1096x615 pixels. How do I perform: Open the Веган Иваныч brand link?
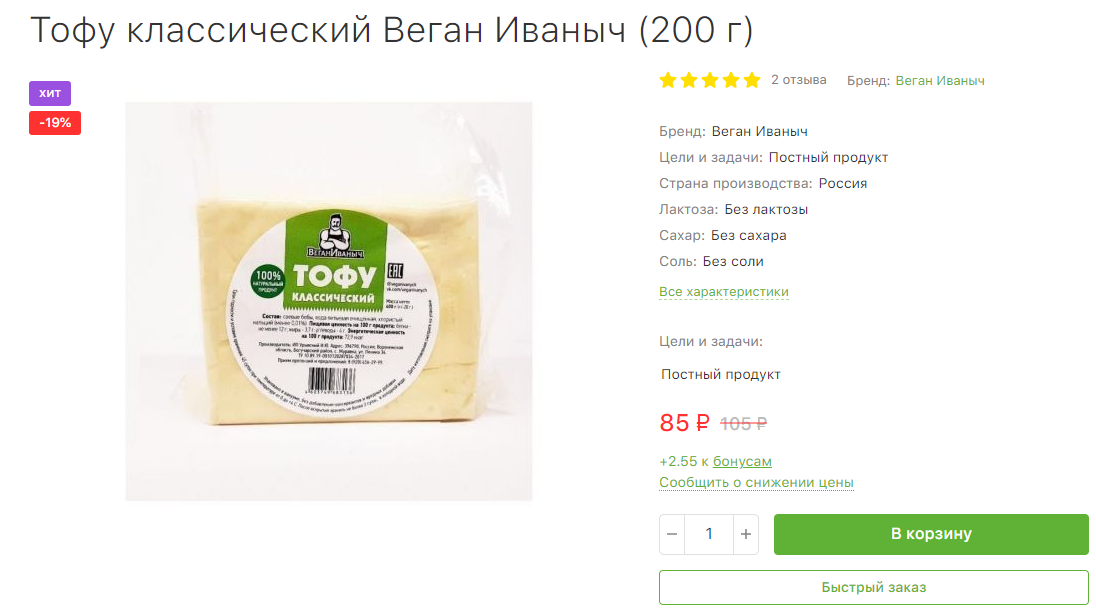pyautogui.click(x=939, y=81)
